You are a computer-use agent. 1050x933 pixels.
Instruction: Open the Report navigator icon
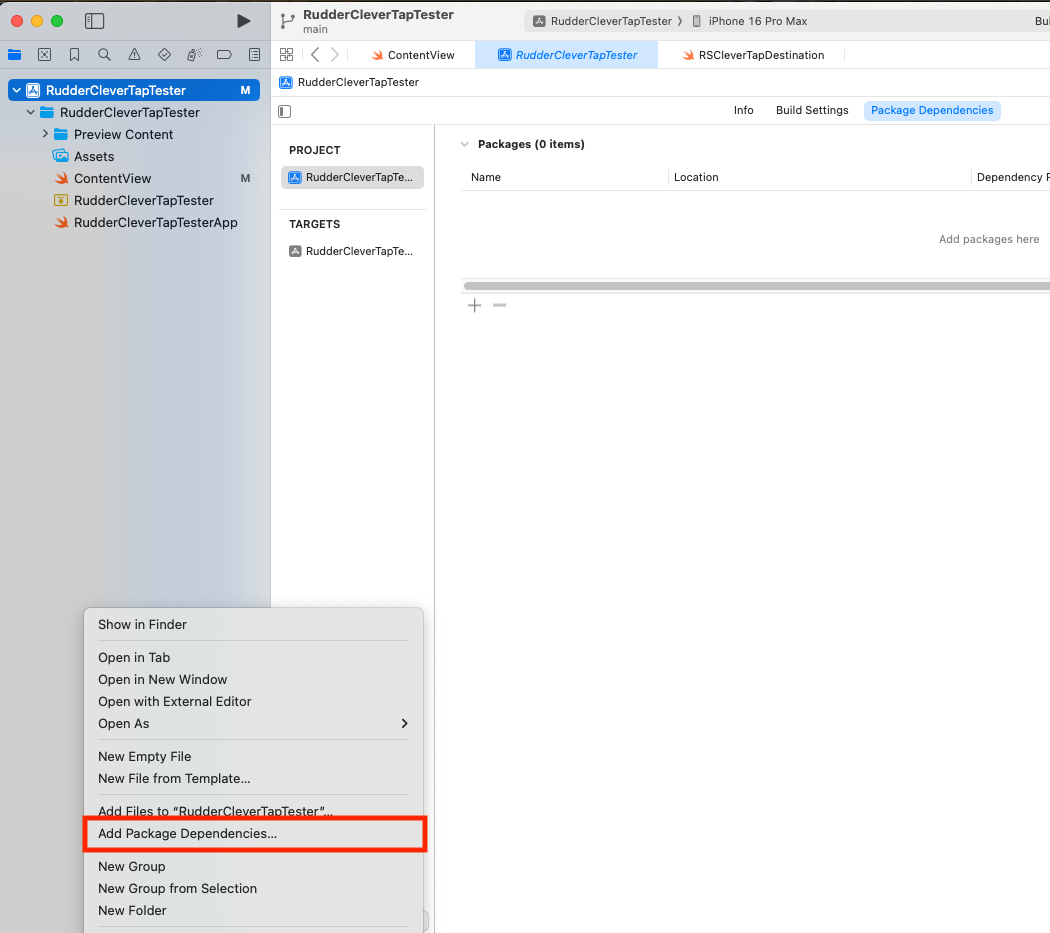coord(254,54)
